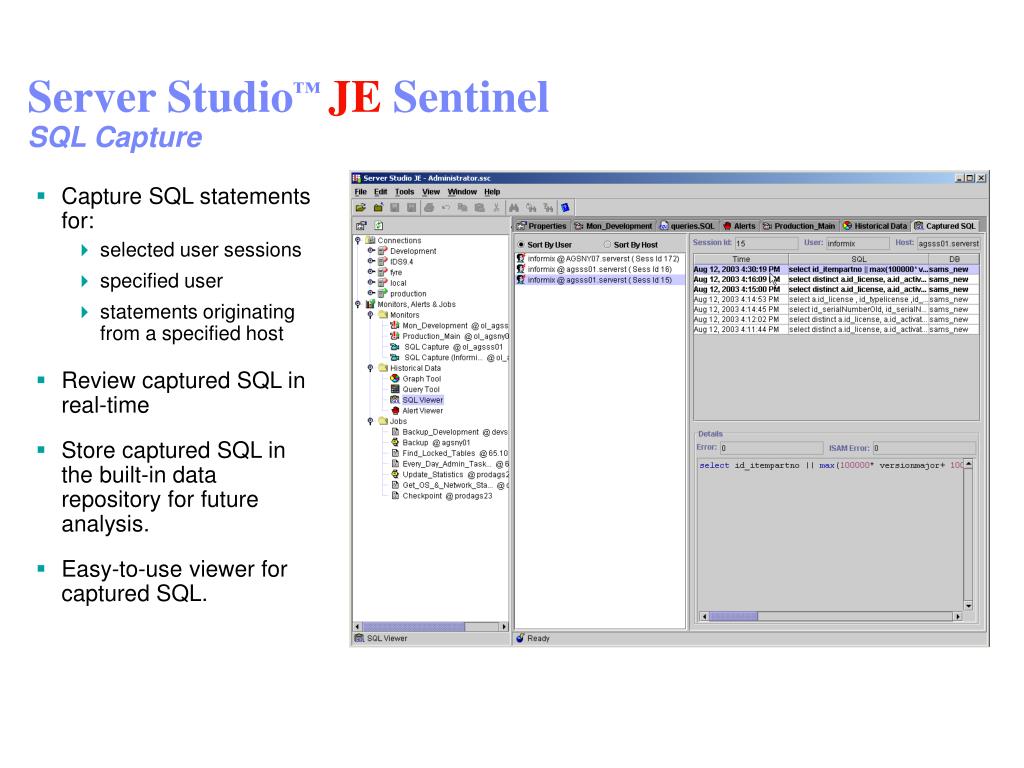This screenshot has width=1024, height=768.
Task: Open the Graph Tool icon in tree
Action: click(x=394, y=379)
